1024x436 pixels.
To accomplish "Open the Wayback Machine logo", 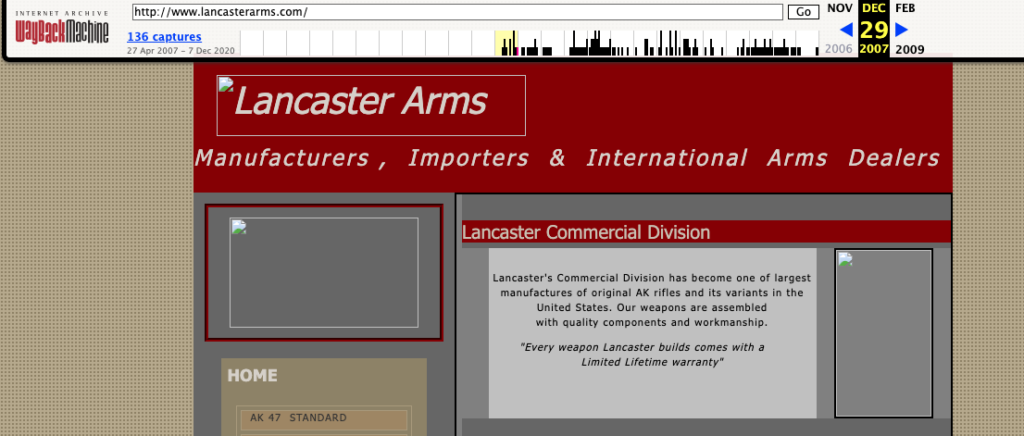I will click(x=62, y=28).
